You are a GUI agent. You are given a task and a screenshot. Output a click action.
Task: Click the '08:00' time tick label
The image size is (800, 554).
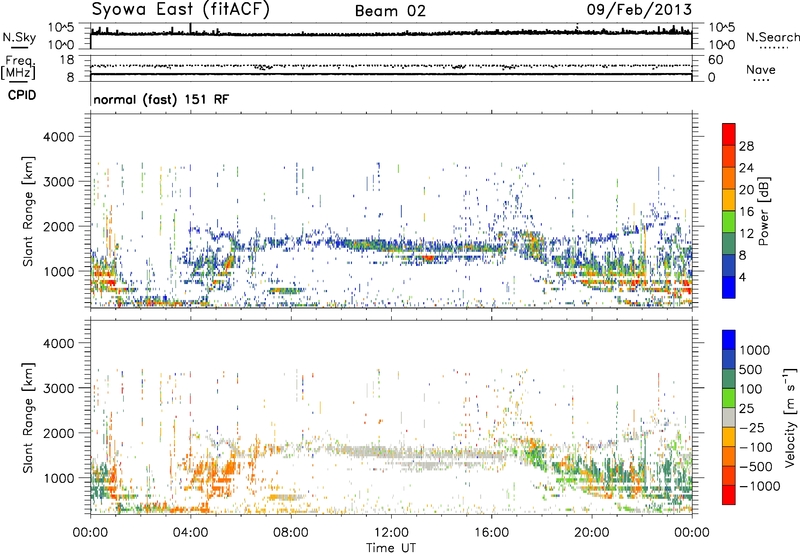tap(290, 533)
